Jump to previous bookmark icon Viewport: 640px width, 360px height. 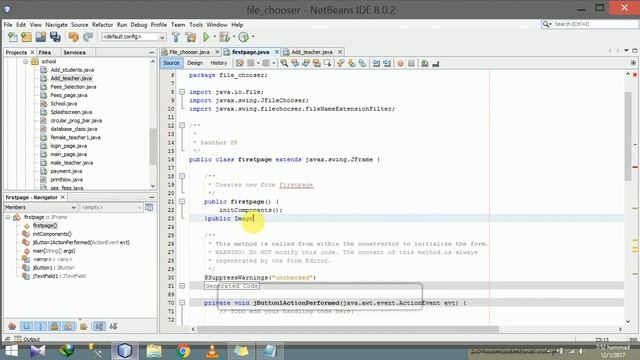[x=341, y=63]
